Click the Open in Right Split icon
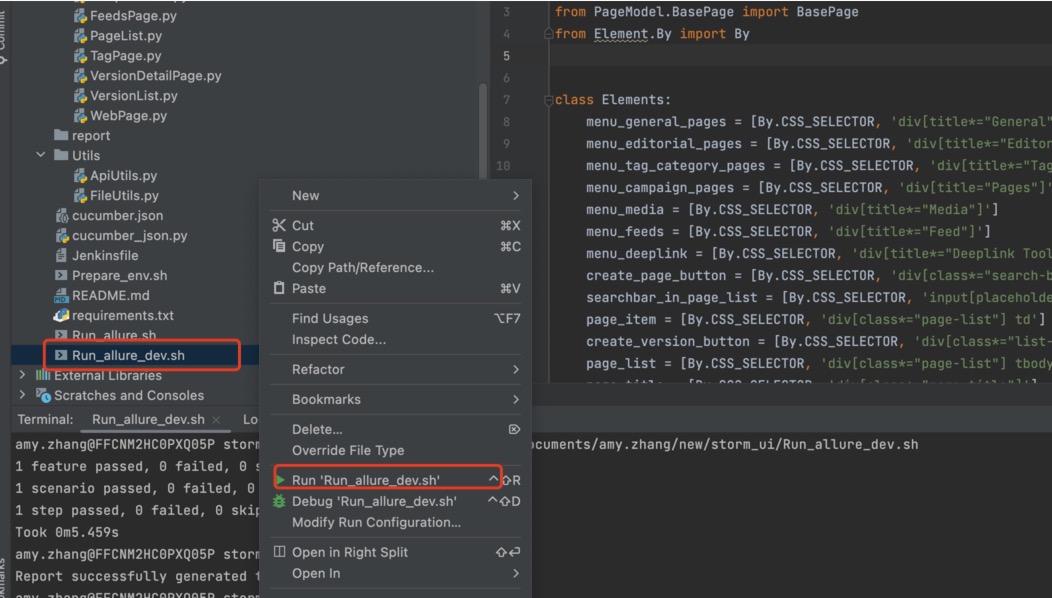The width and height of the screenshot is (1052, 598). tap(279, 552)
